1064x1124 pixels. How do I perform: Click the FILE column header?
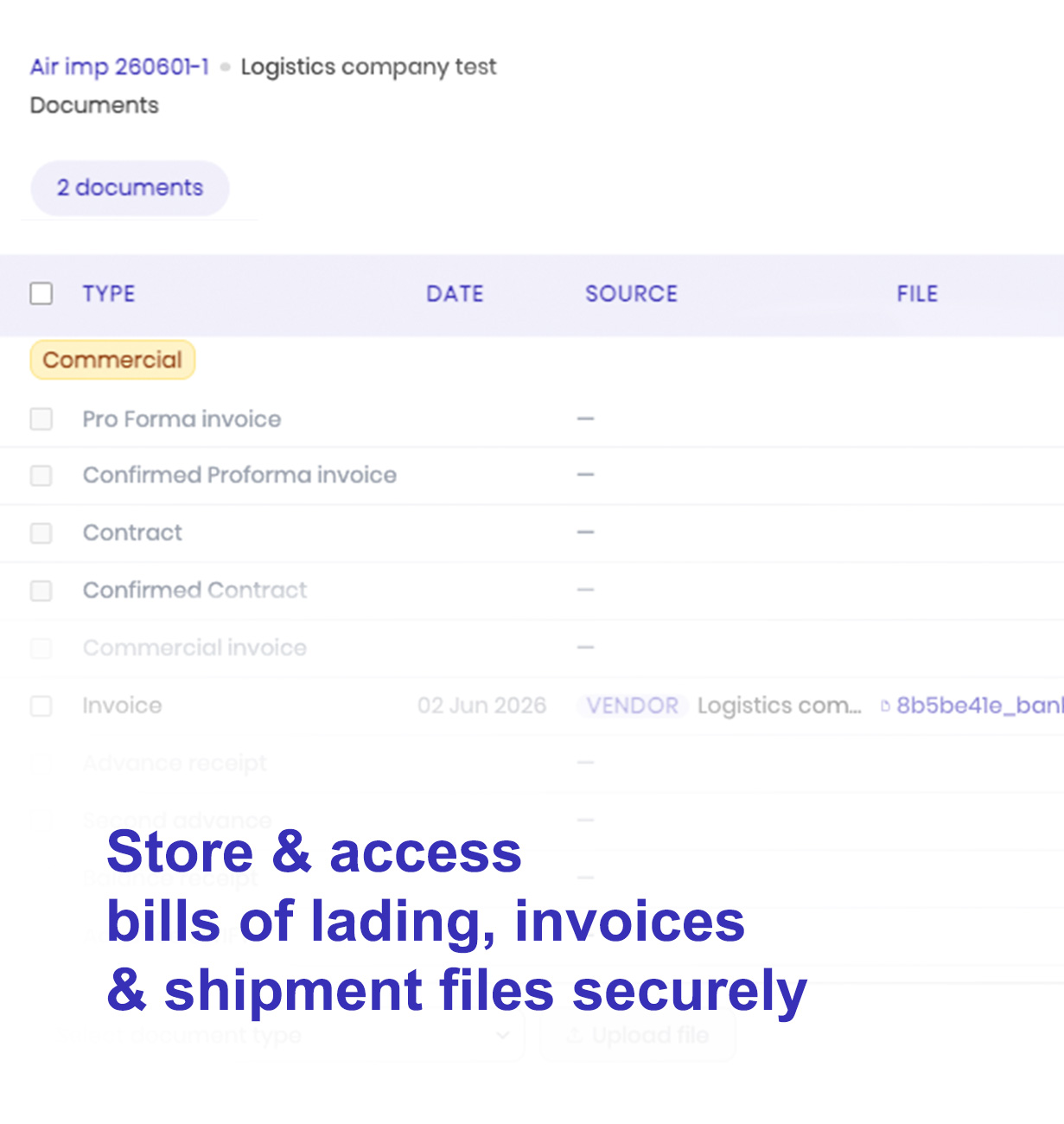(917, 294)
